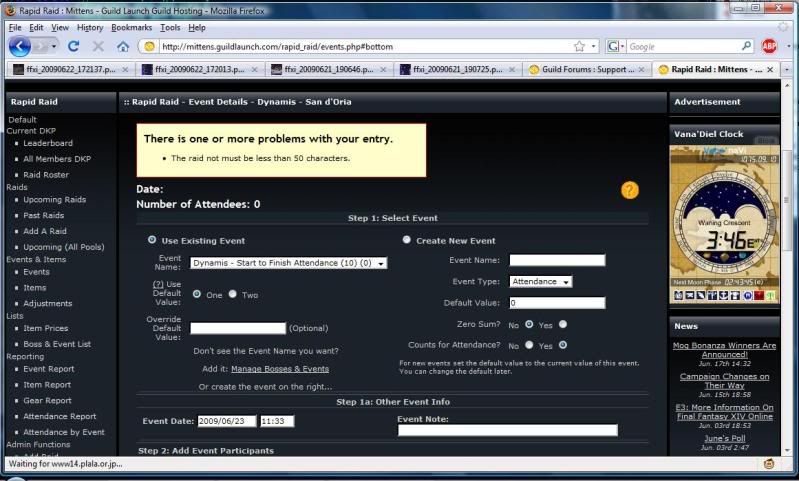This screenshot has width=799, height=481.
Task: Set Counts for Attendance to No
Action: pos(529,345)
